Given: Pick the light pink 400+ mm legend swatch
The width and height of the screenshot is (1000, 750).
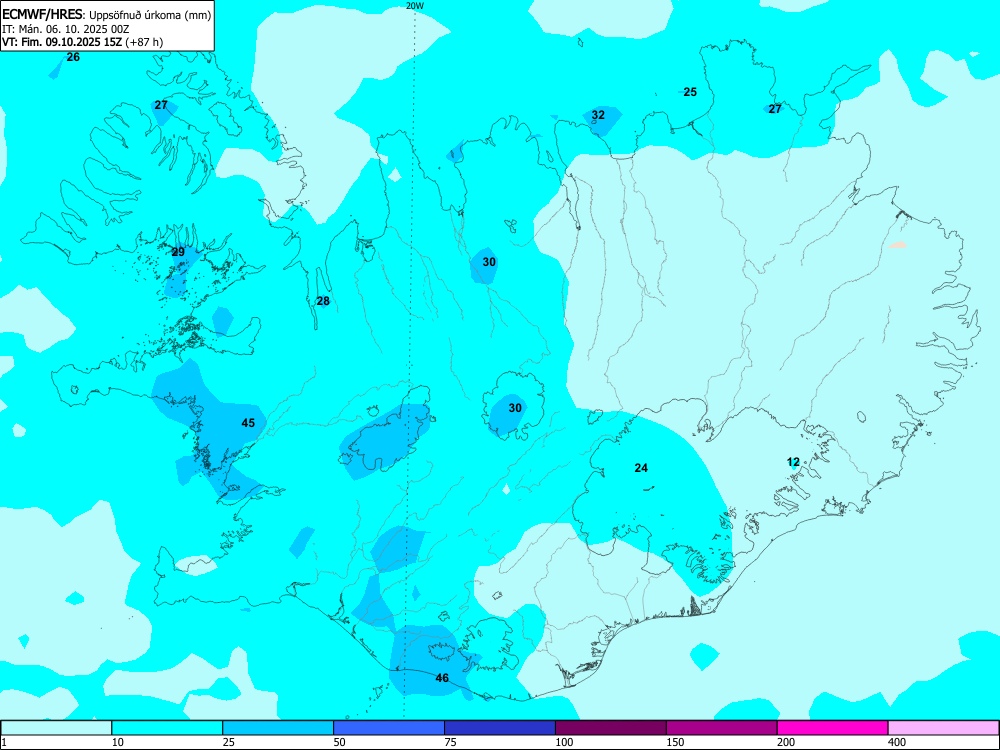Looking at the screenshot, I should click(x=944, y=728).
